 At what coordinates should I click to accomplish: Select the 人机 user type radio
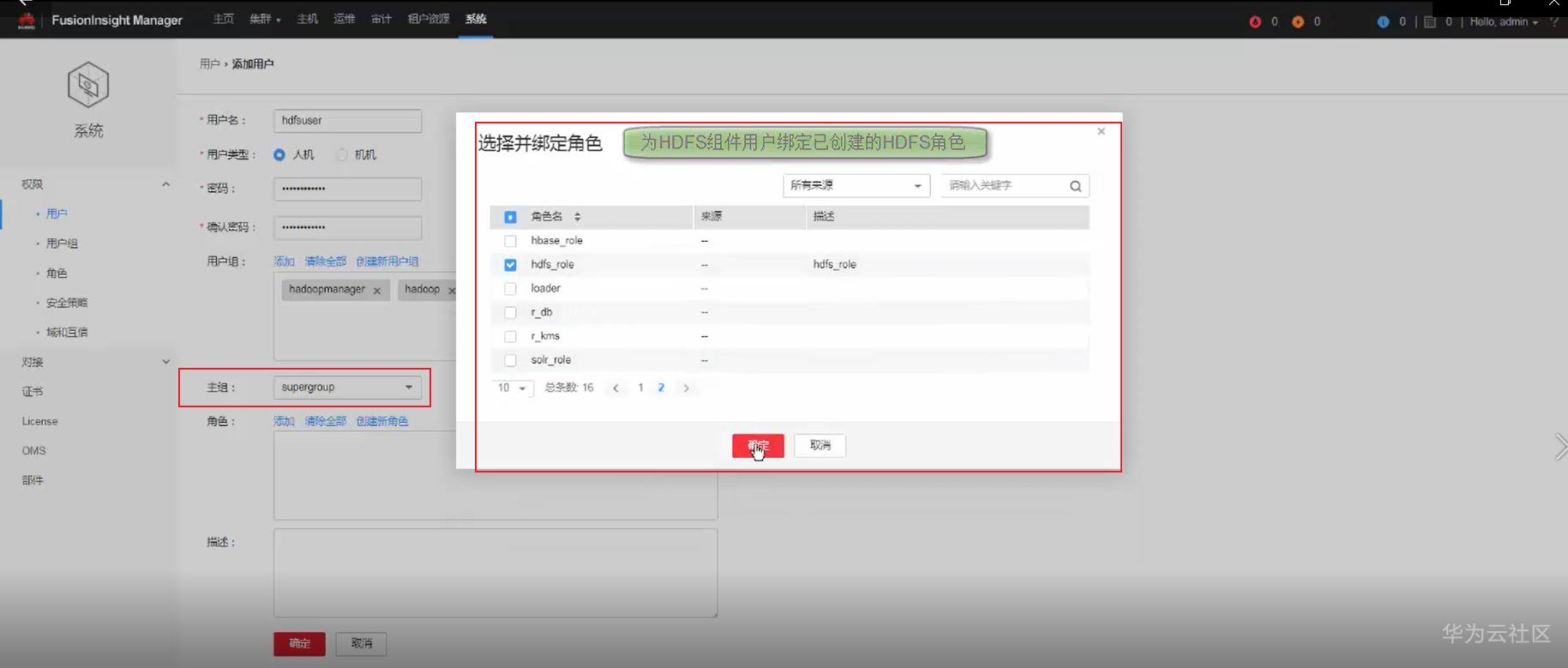click(x=279, y=155)
